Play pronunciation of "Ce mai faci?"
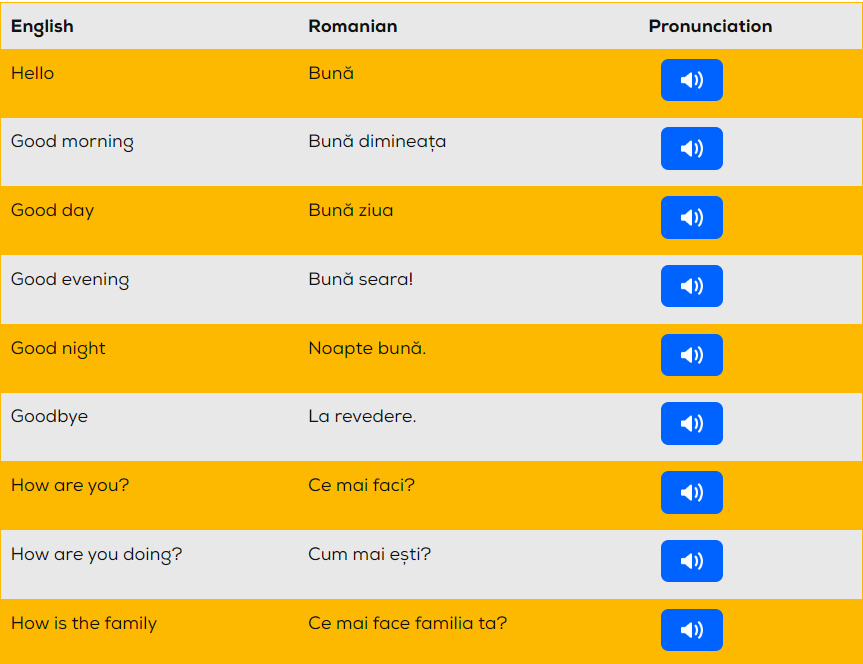The height and width of the screenshot is (664, 863). coord(691,492)
